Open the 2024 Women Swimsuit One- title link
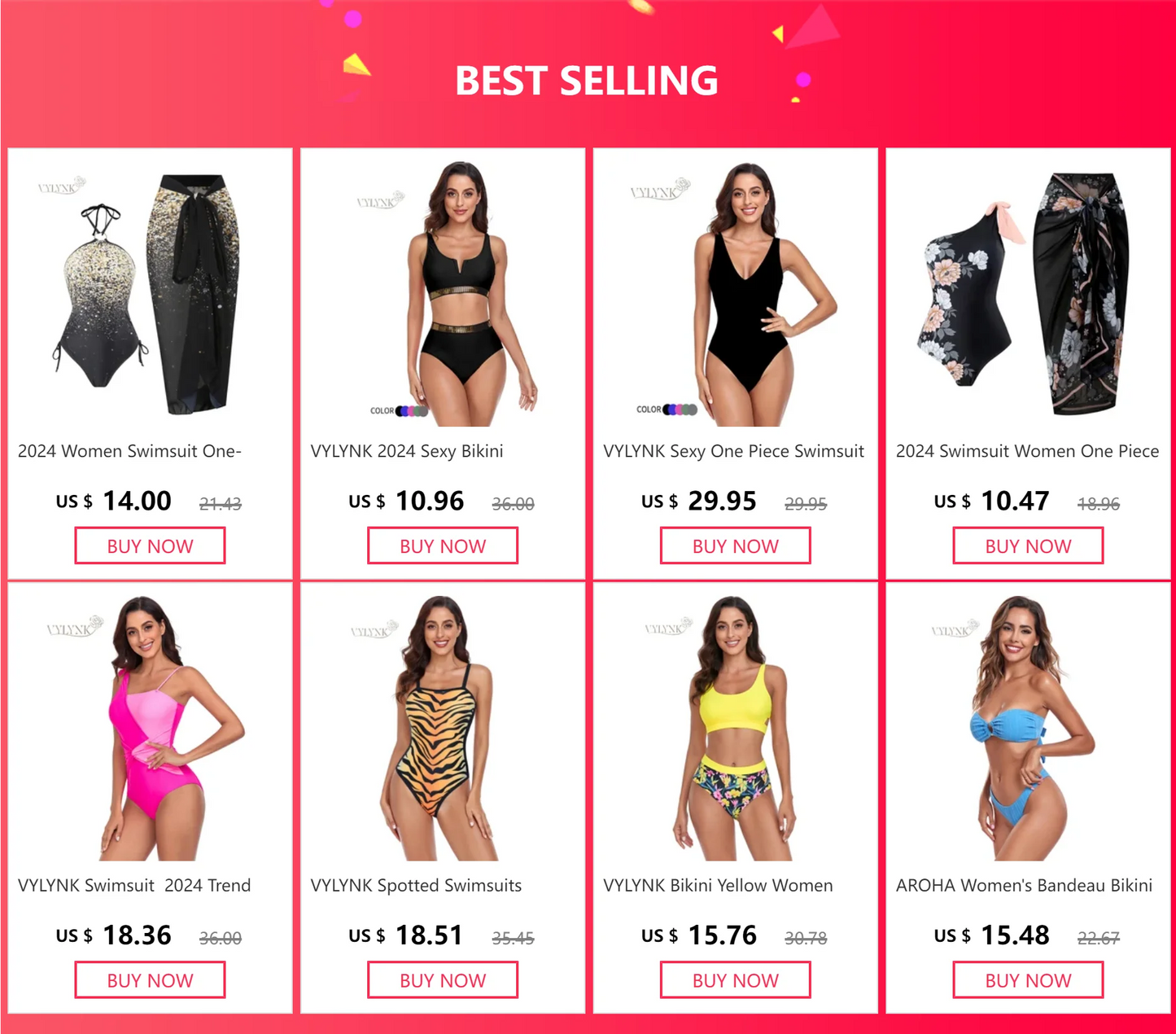1176x1034 pixels. [x=129, y=451]
